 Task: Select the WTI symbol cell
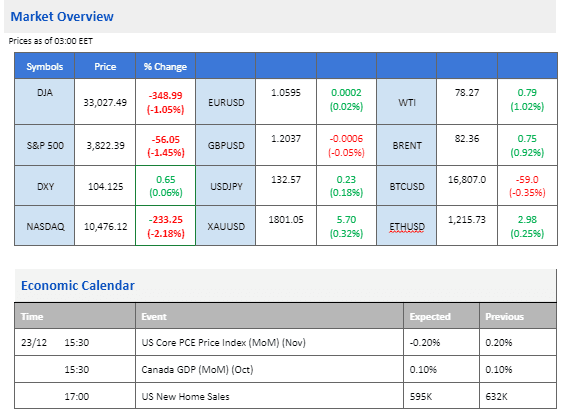pyautogui.click(x=406, y=101)
